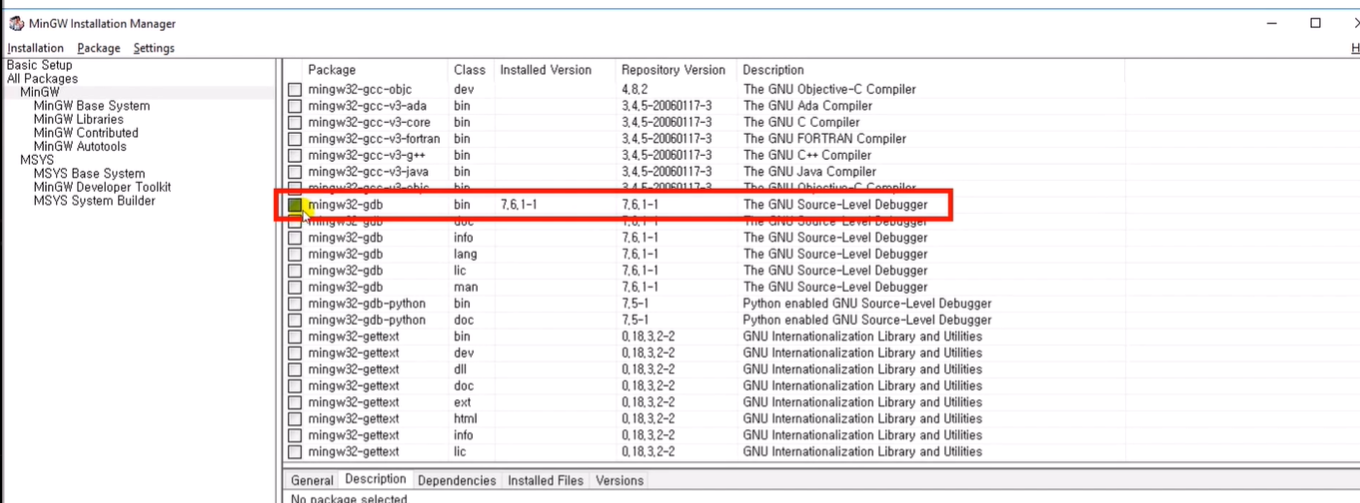Click installed version 7.6.1-1 of mingw32-gdb
Image resolution: width=1360 pixels, height=503 pixels.
(x=519, y=205)
